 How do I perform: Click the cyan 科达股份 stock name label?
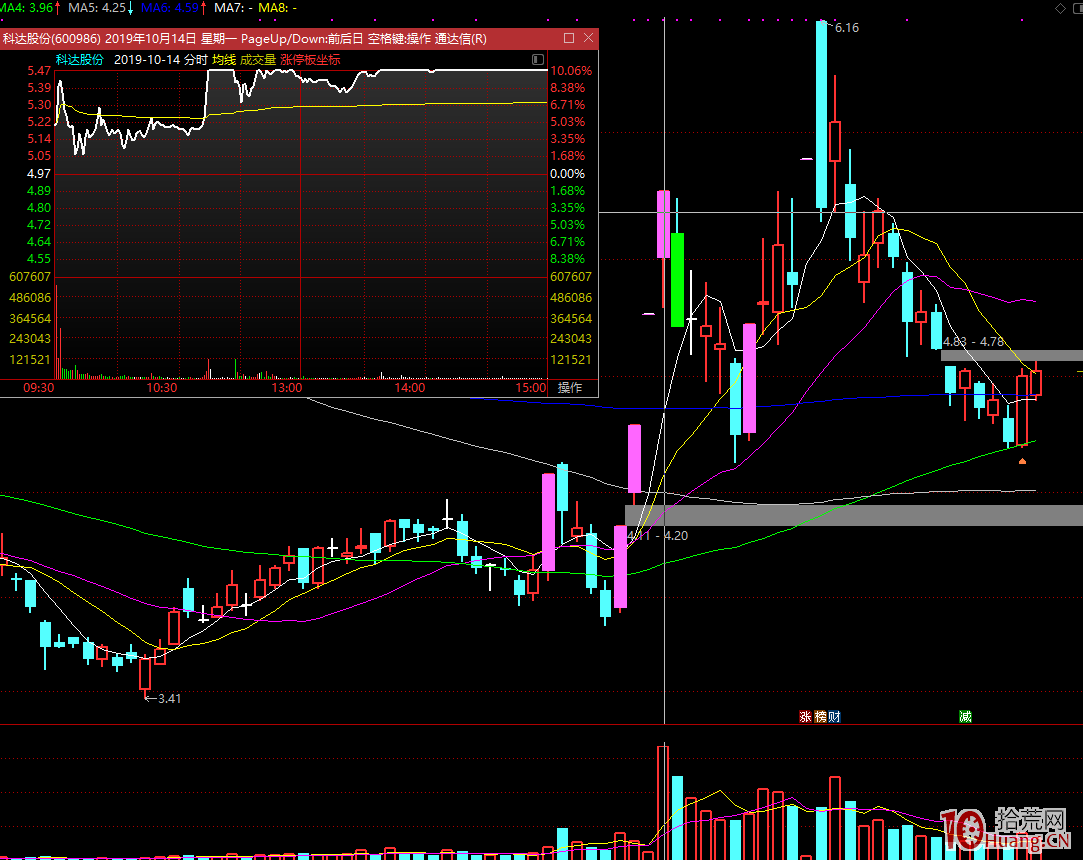click(79, 59)
